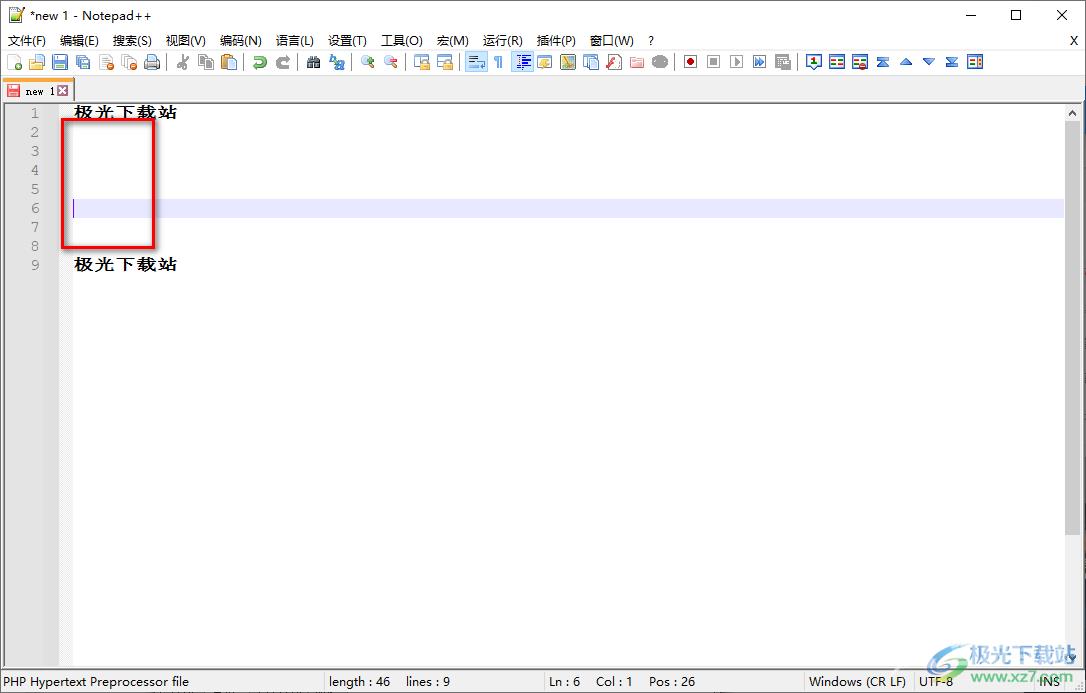The image size is (1086, 693).
Task: Set file as first to compare
Action: (814, 62)
